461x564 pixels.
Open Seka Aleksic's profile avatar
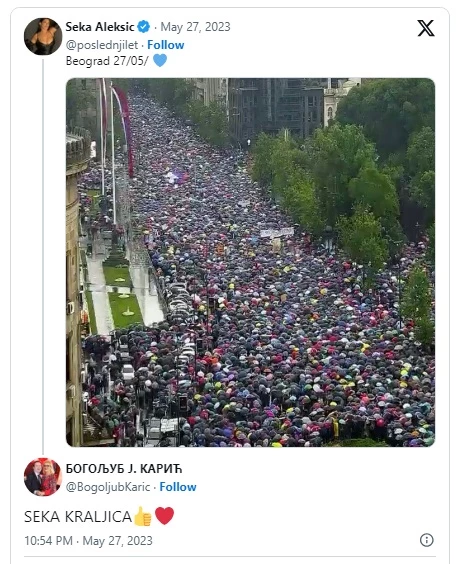pos(43,36)
